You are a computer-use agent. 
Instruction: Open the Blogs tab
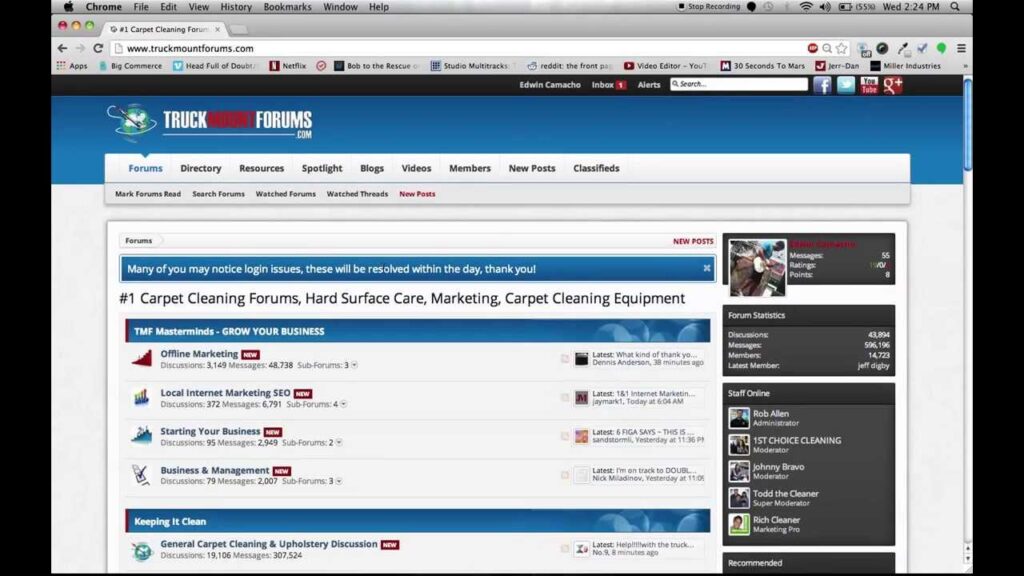coord(372,168)
